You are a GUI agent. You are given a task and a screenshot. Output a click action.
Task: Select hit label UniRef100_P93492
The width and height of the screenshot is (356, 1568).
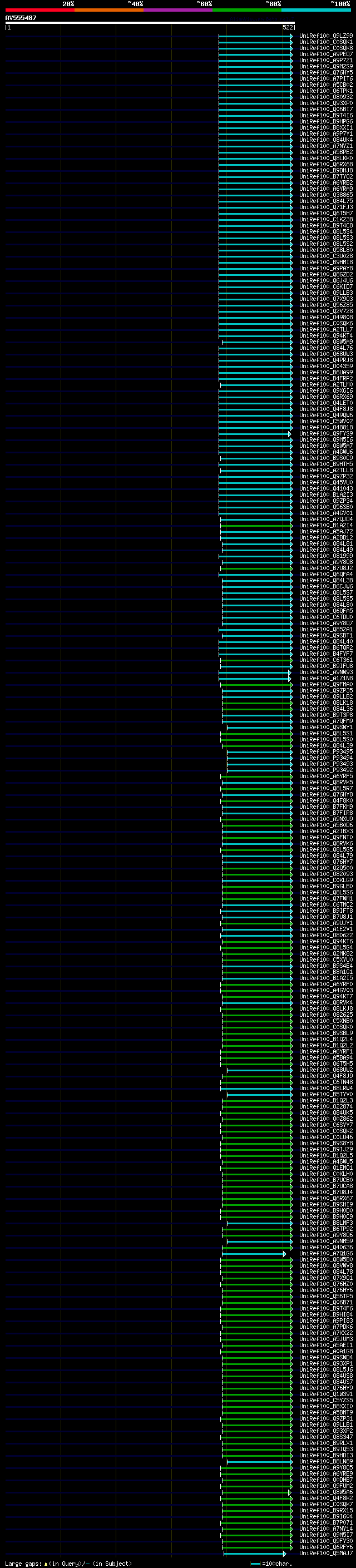(x=326, y=770)
